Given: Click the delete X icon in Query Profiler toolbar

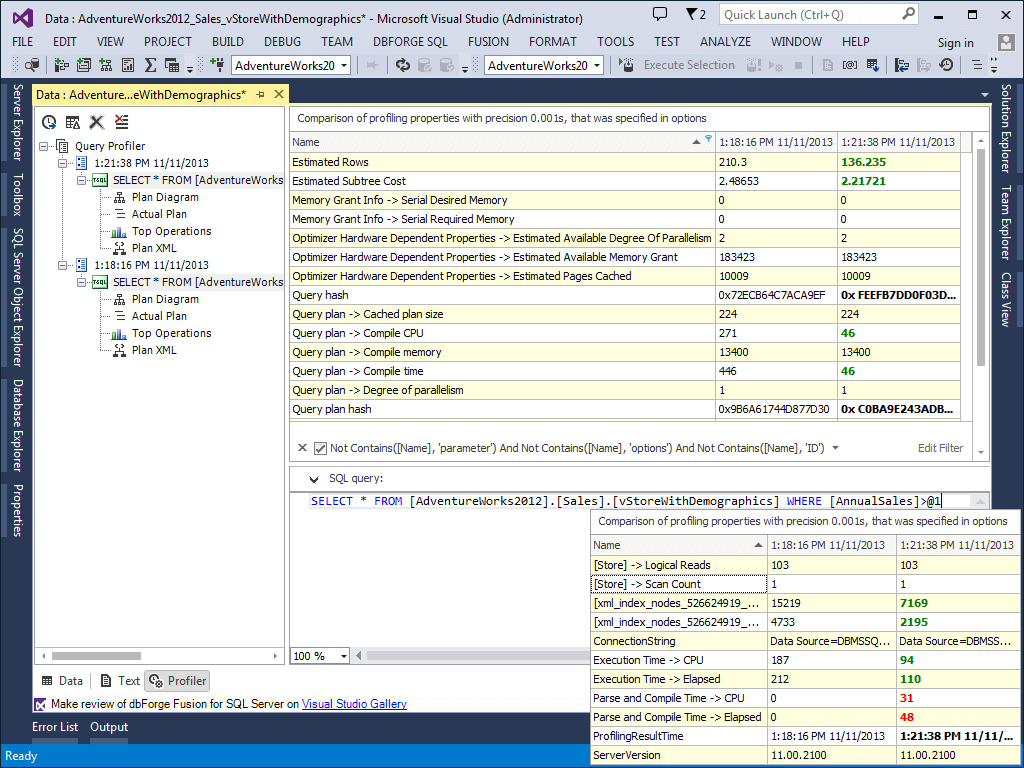Looking at the screenshot, I should (96, 121).
